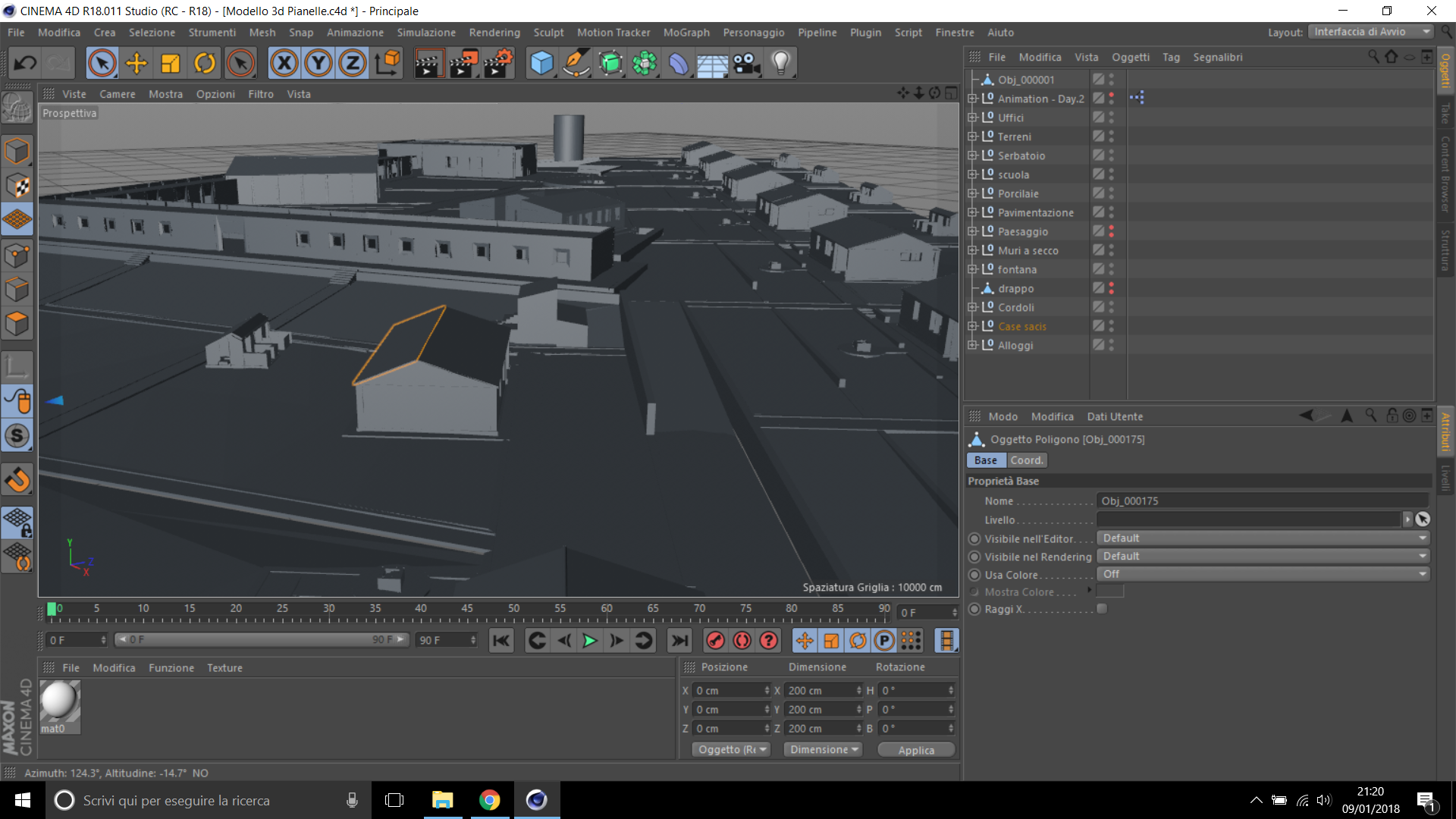This screenshot has width=1456, height=819.
Task: Toggle the Raggi X checkbox
Action: (1102, 609)
